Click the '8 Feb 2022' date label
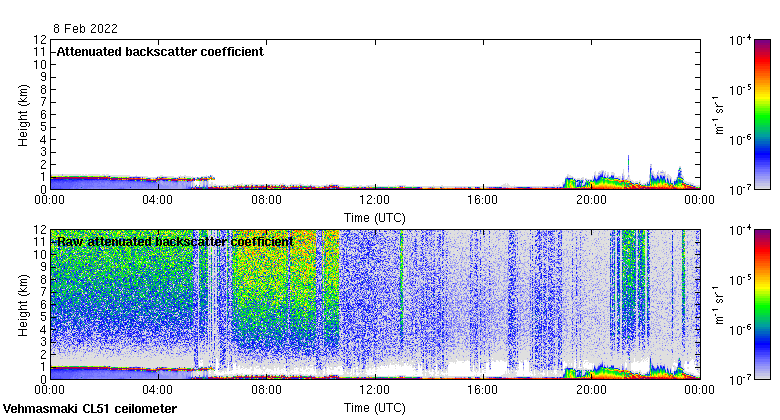 click(x=86, y=29)
